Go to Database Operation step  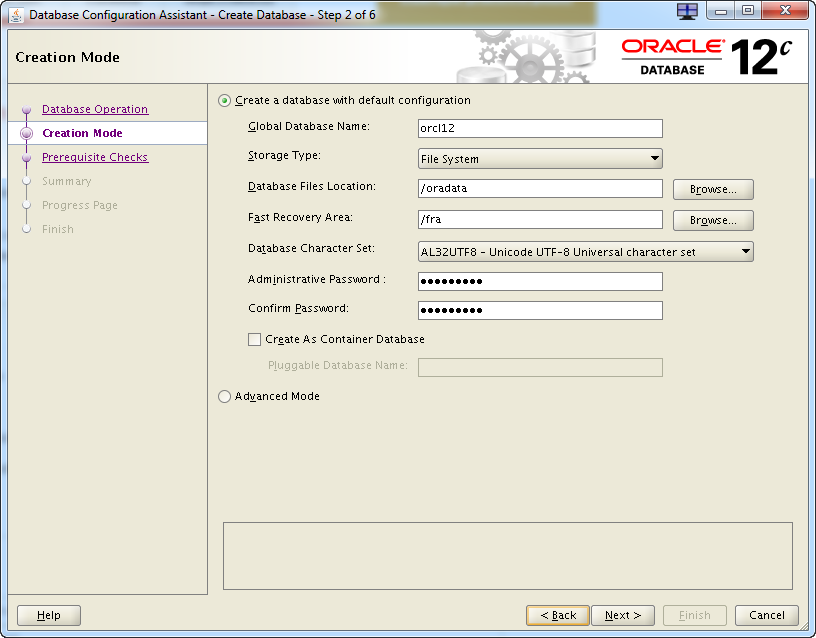(95, 109)
